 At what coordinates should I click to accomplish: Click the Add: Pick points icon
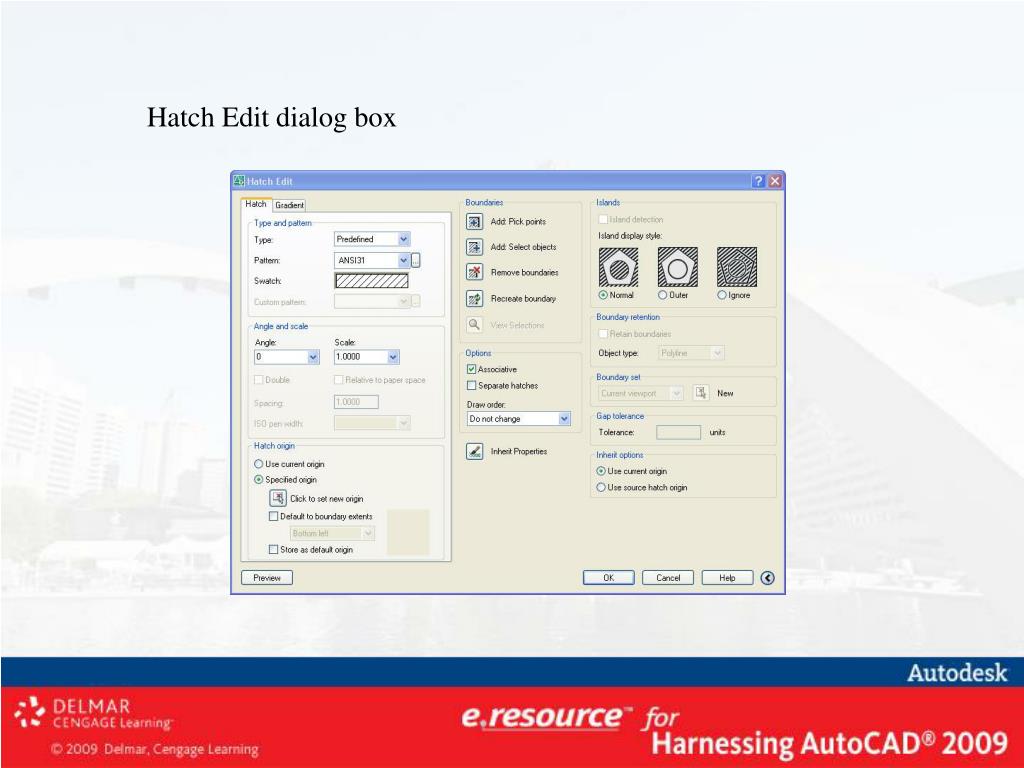(x=474, y=221)
